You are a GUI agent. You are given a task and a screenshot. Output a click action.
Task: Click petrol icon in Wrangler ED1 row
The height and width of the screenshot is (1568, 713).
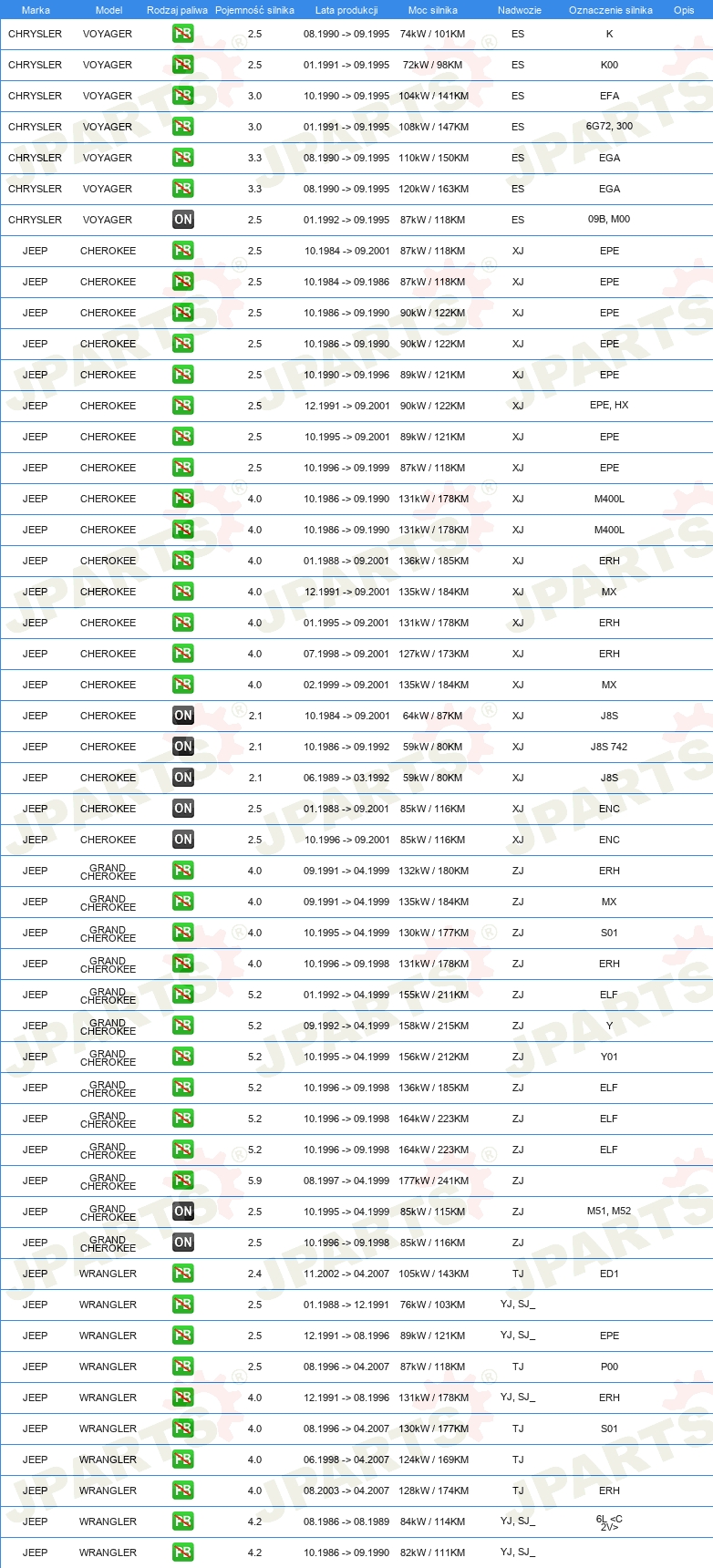click(x=183, y=1274)
